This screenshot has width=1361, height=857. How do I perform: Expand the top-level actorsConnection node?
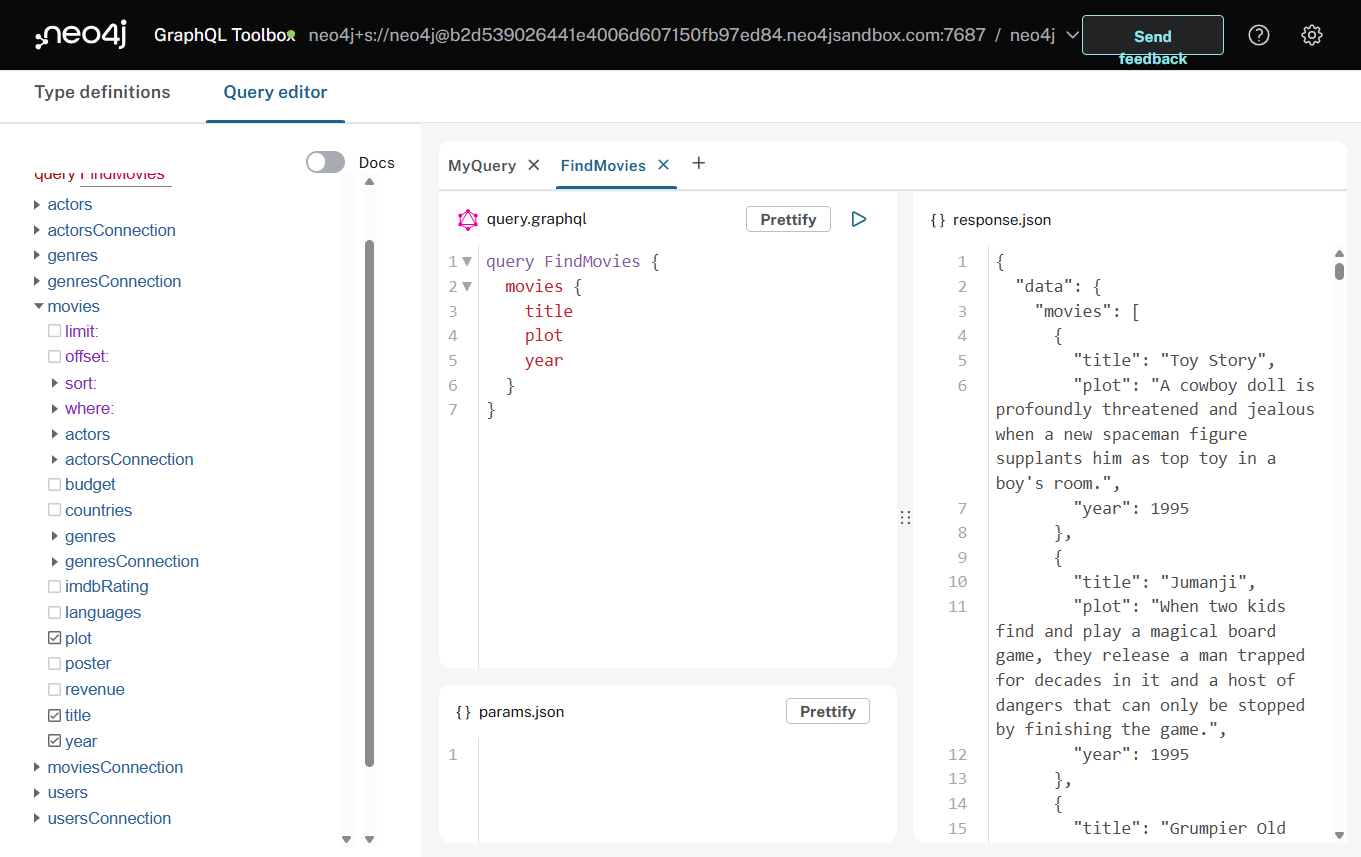point(37,230)
